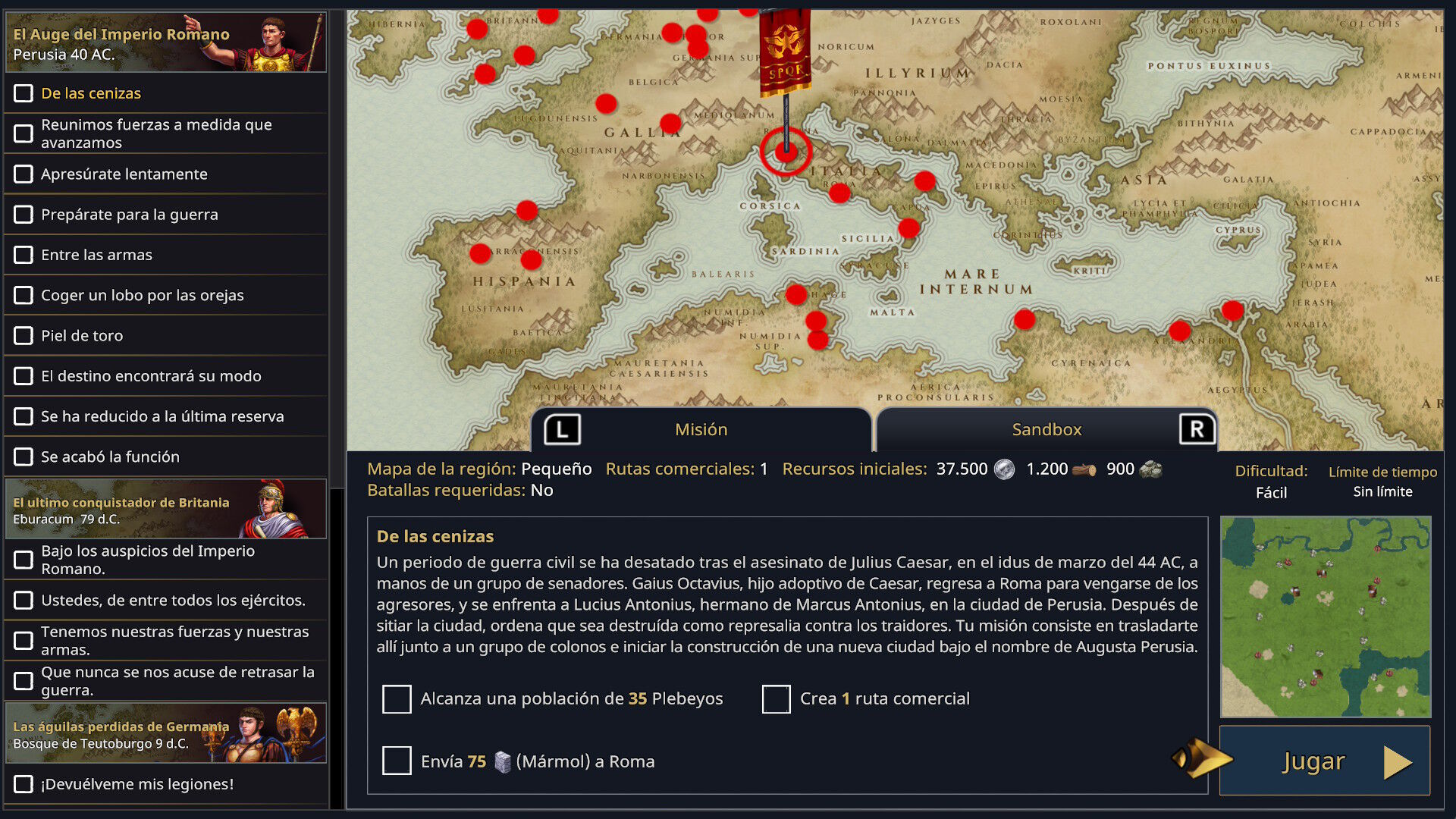Switch to the Sandbox tab
The height and width of the screenshot is (819, 1456).
tap(1046, 430)
